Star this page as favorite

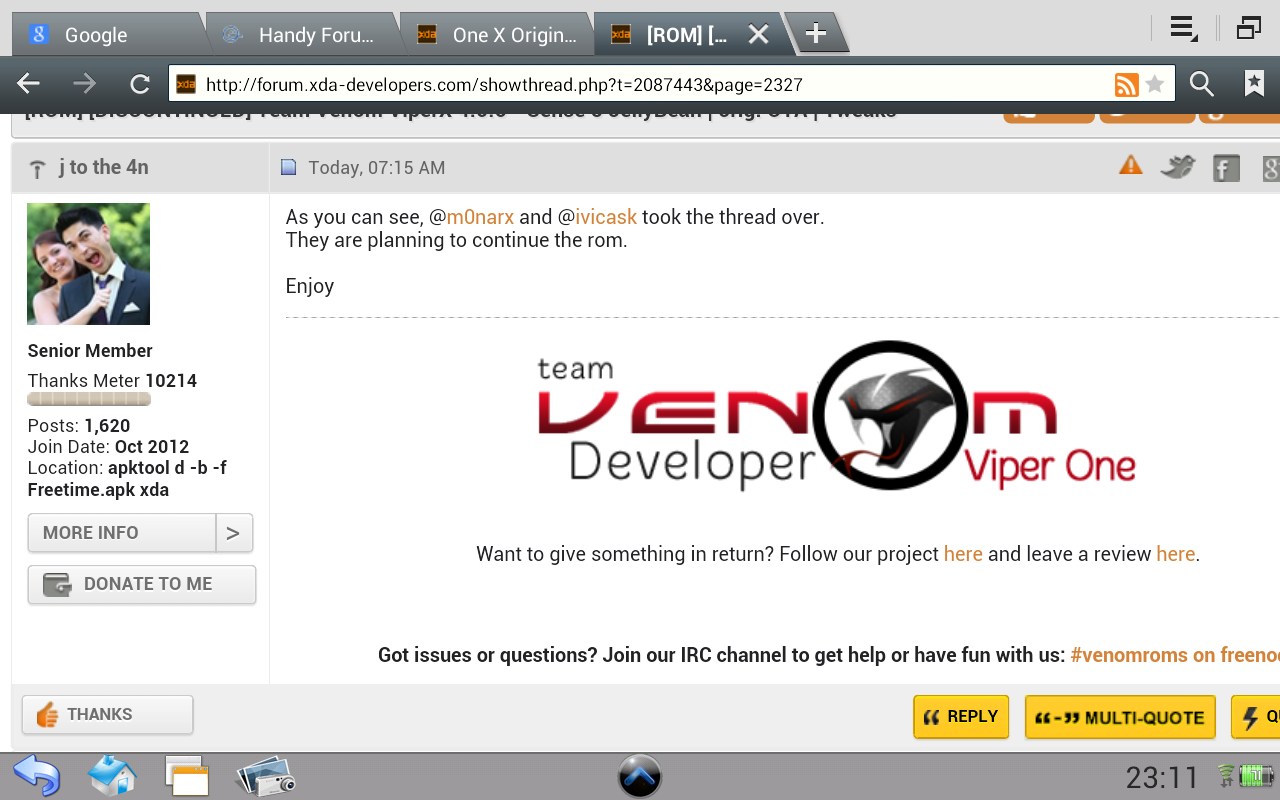coord(1155,85)
